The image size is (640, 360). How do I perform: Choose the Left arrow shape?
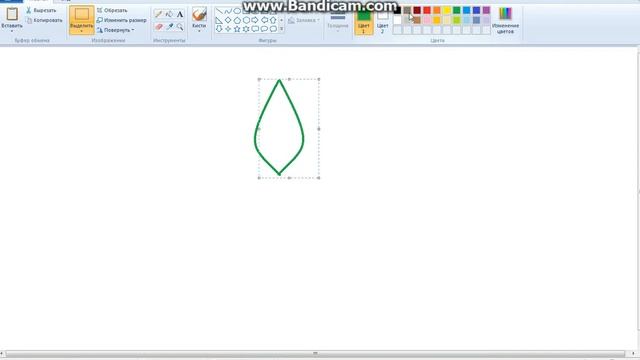[264, 20]
